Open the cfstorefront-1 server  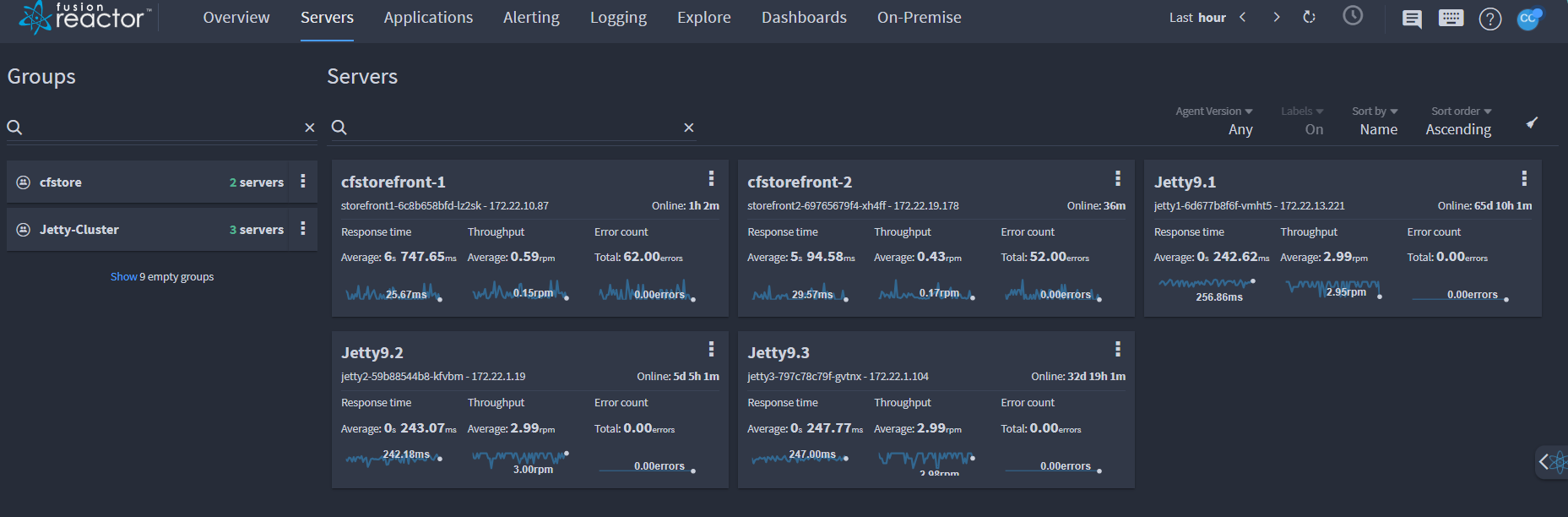pos(393,182)
